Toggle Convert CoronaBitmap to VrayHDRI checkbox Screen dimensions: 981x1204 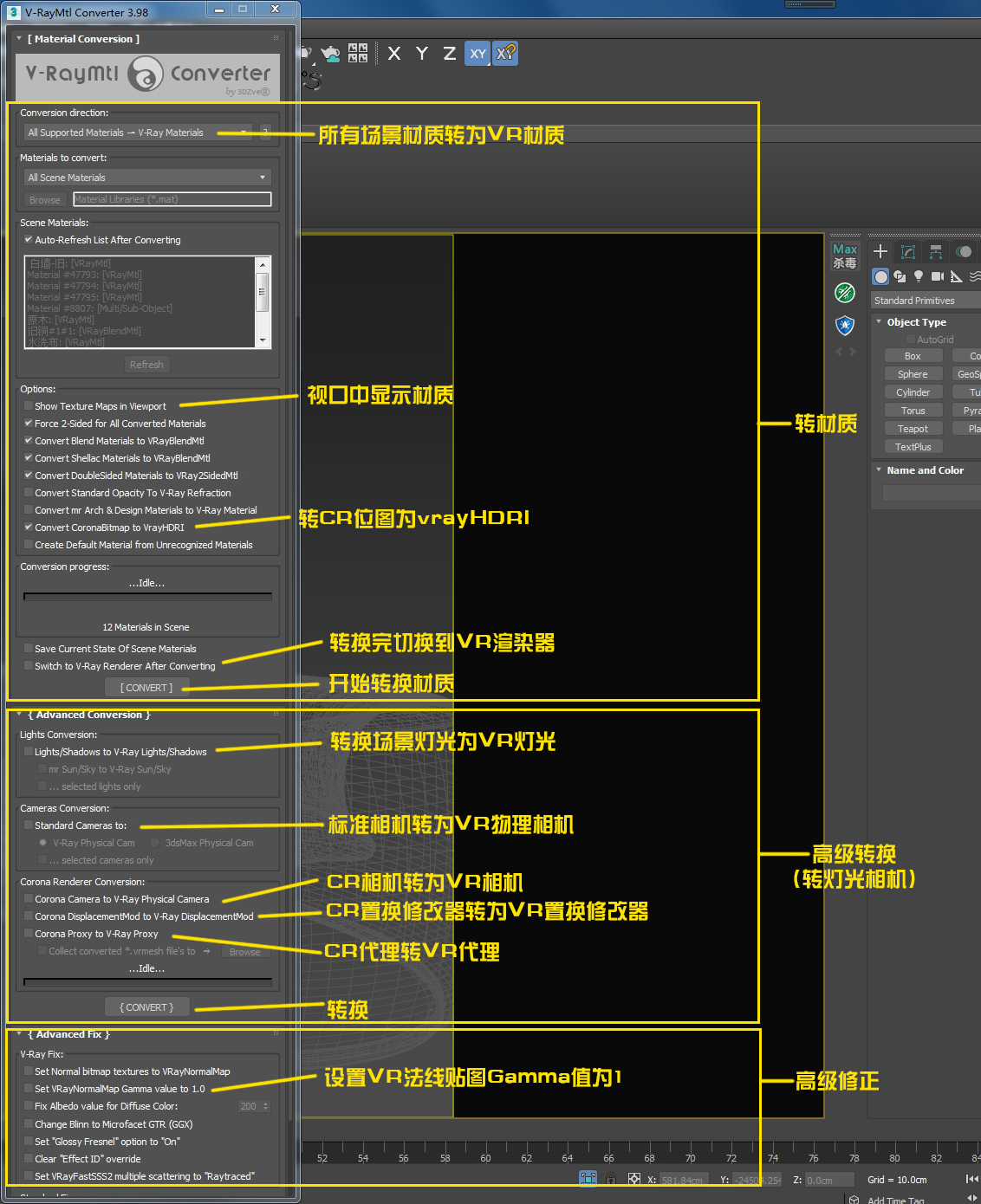(x=29, y=528)
